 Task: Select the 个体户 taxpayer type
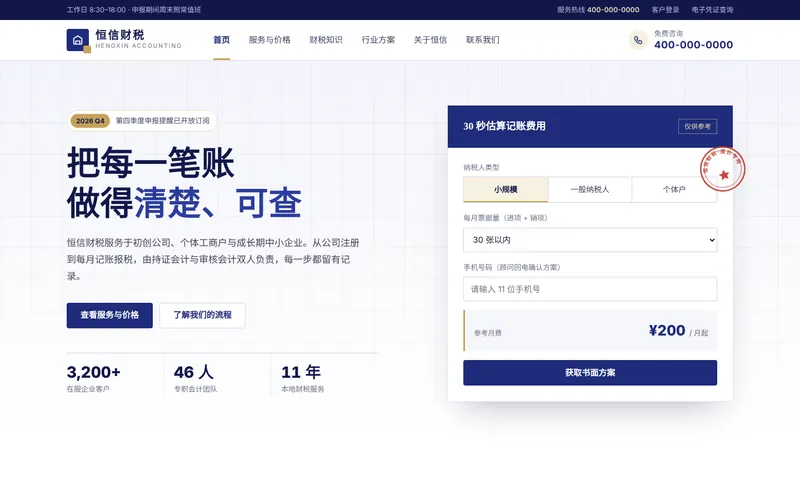pos(674,189)
